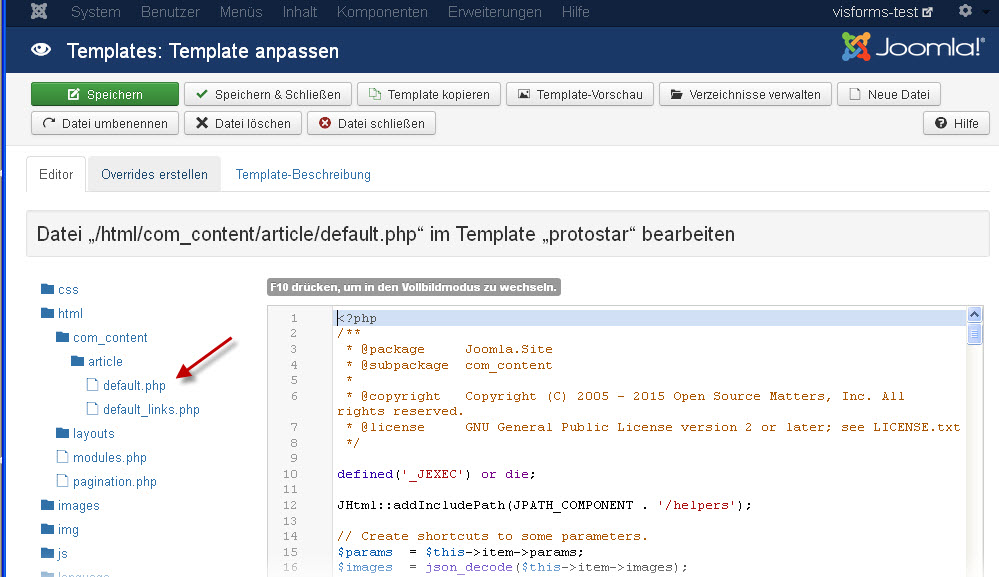The height and width of the screenshot is (577, 999).
Task: Click the green Speichern button
Action: [x=105, y=94]
